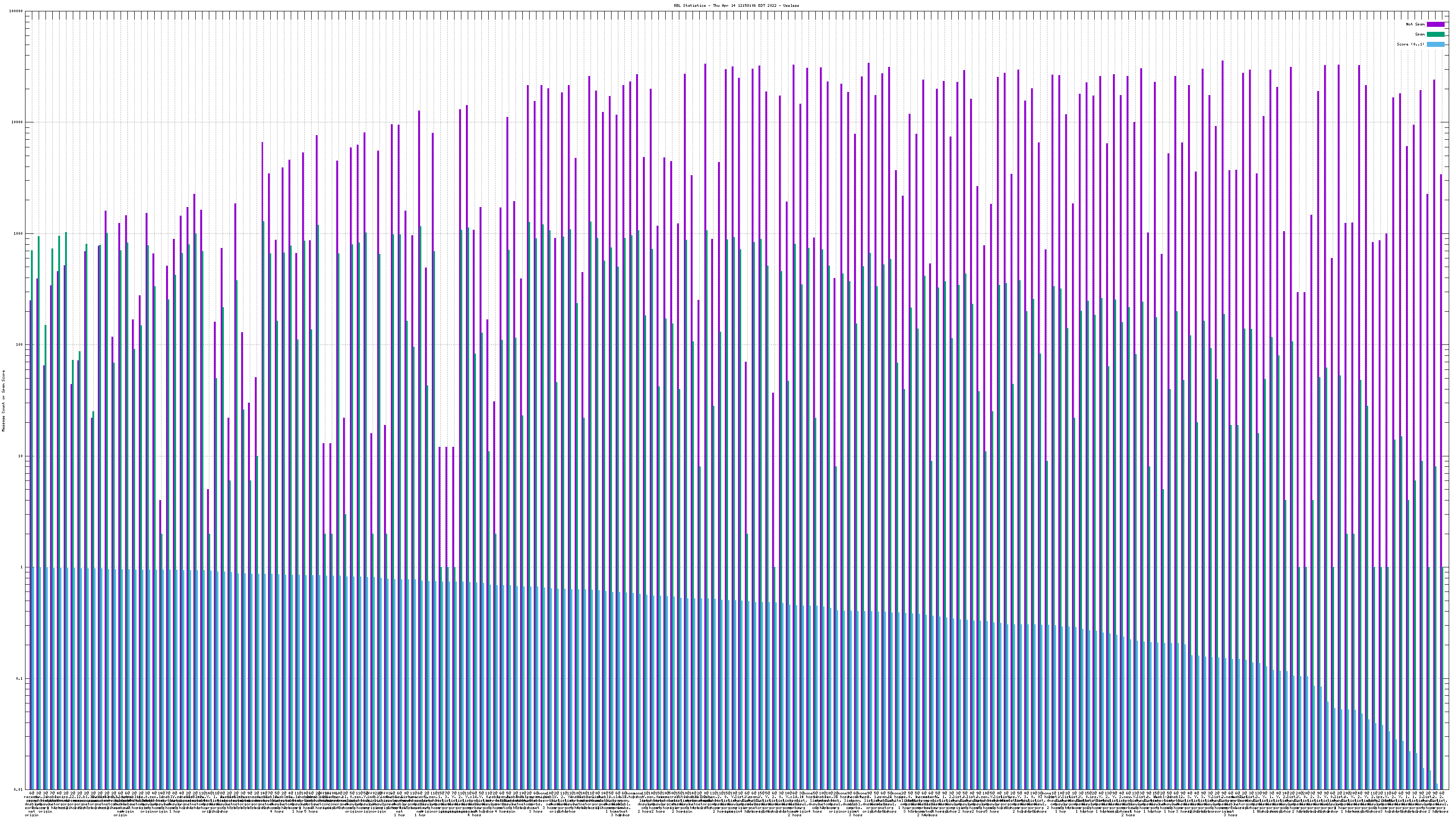The height and width of the screenshot is (819, 1456).
Task: Select the 'Not Spam' legend label
Action: click(x=1416, y=24)
